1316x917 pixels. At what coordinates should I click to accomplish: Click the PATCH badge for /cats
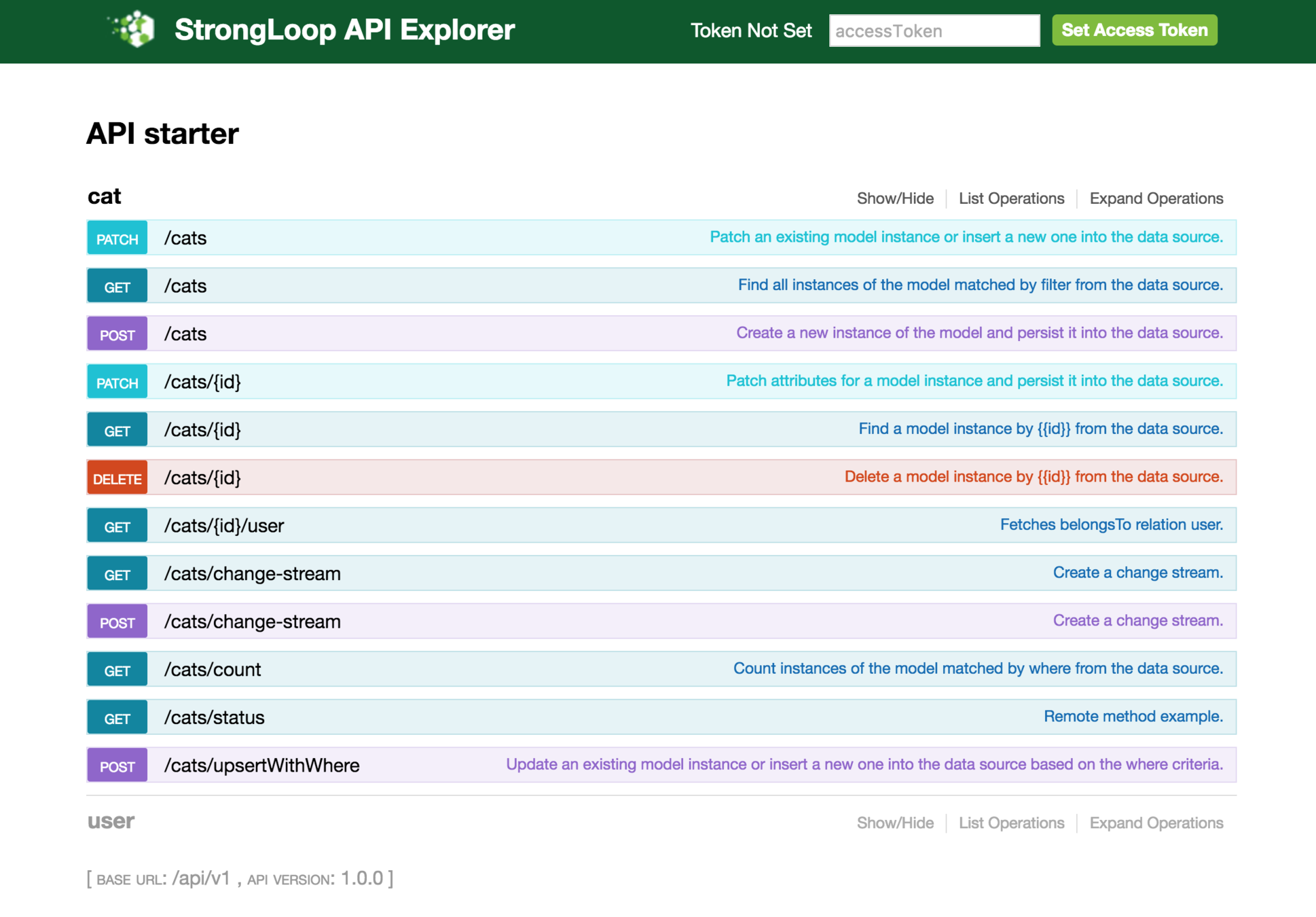(x=117, y=238)
